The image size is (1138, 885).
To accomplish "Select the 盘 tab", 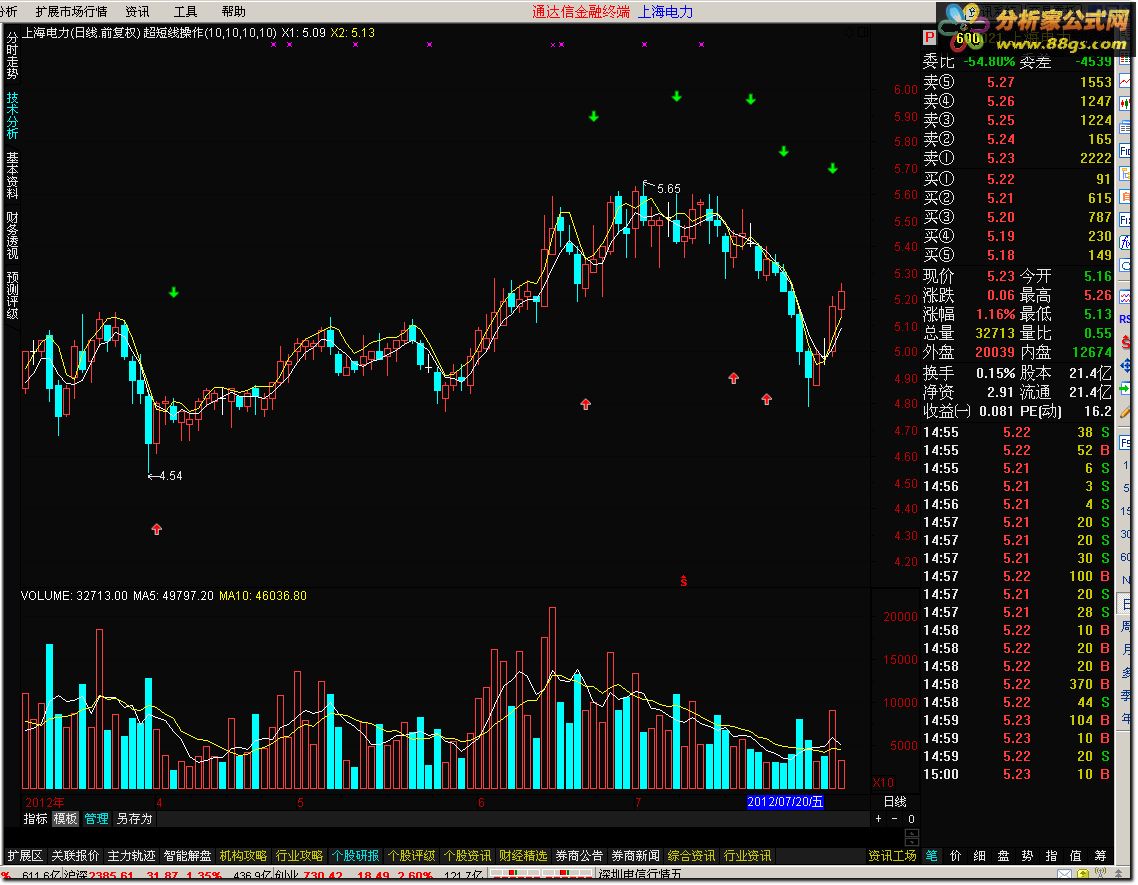I will click(1004, 856).
